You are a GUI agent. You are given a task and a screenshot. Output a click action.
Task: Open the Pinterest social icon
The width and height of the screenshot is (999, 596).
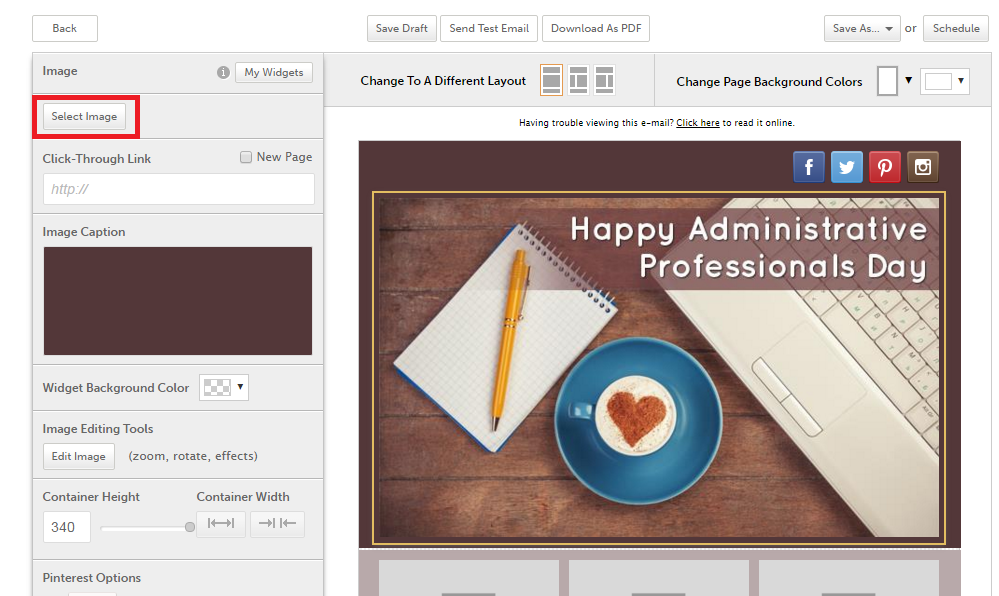(885, 167)
